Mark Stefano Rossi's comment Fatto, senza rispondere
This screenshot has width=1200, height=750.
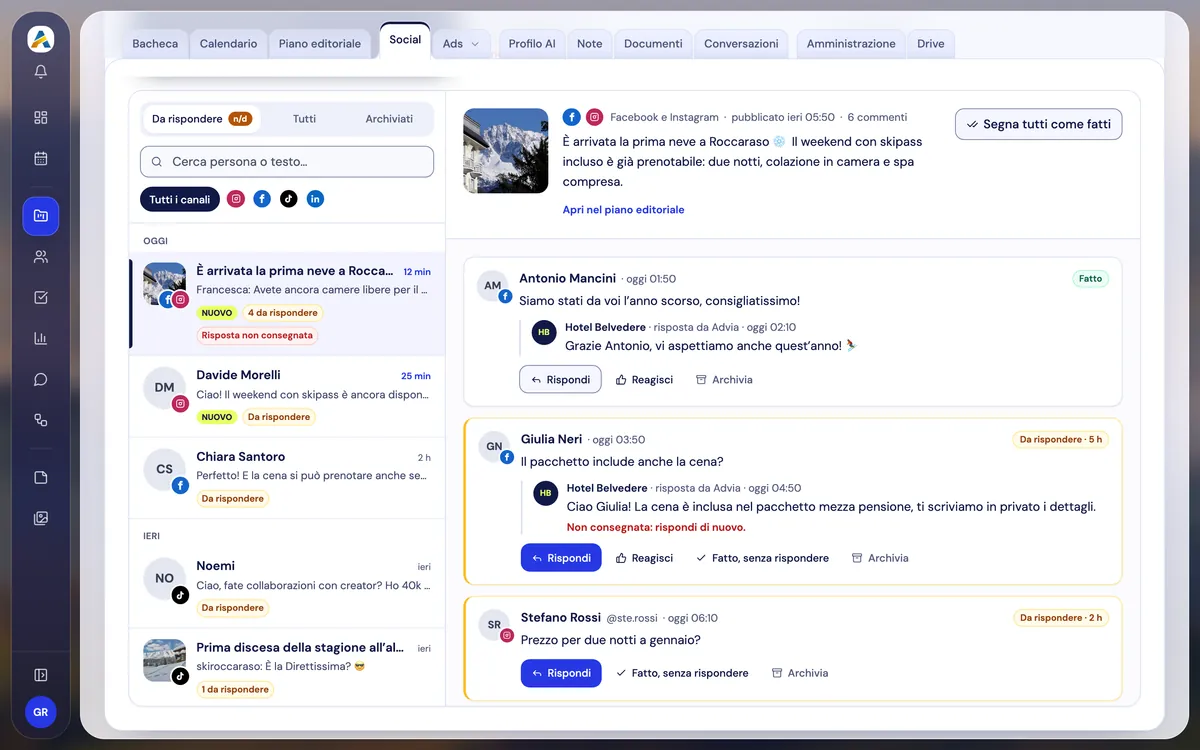point(682,673)
